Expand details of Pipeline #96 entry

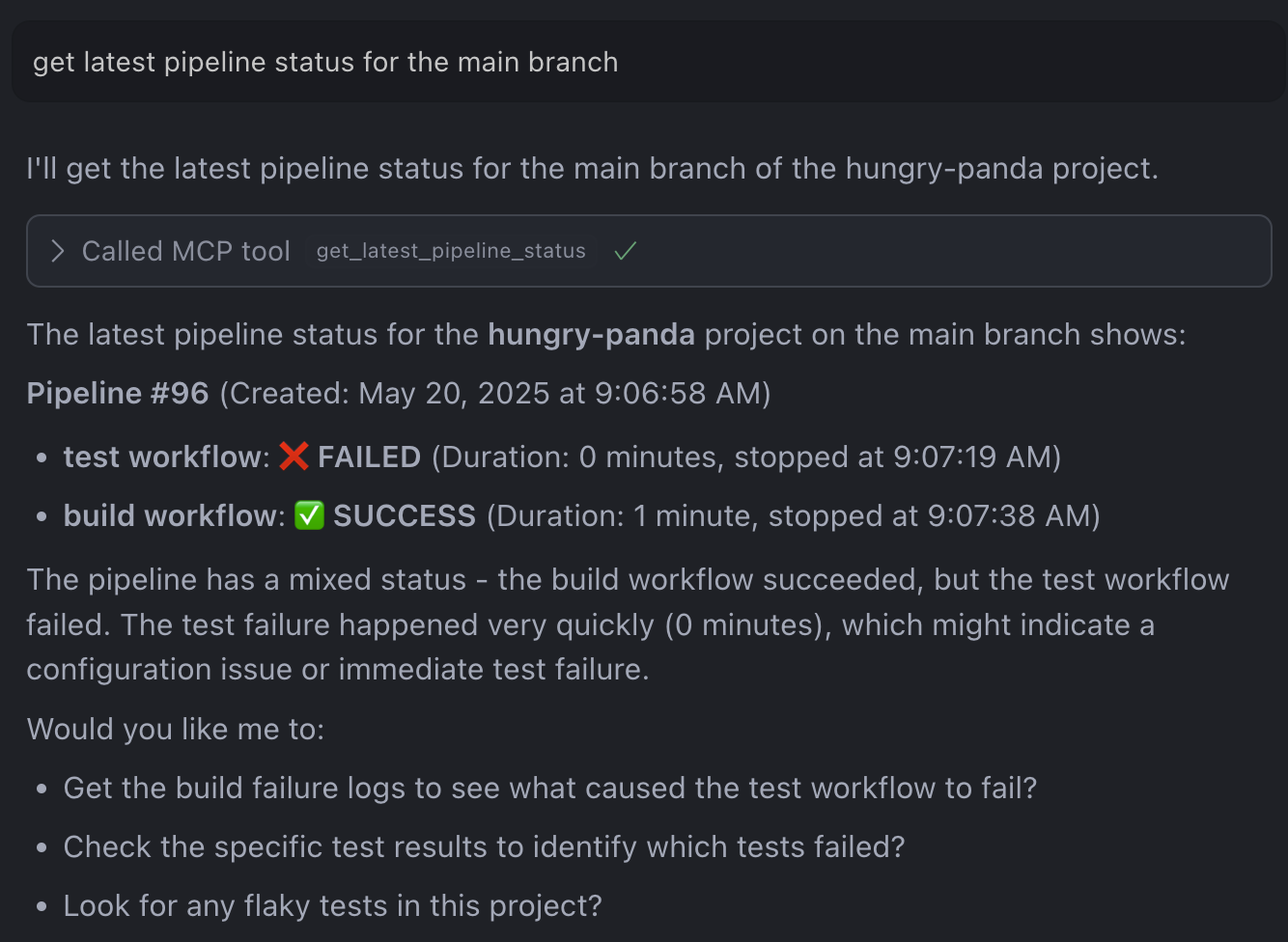[x=117, y=393]
